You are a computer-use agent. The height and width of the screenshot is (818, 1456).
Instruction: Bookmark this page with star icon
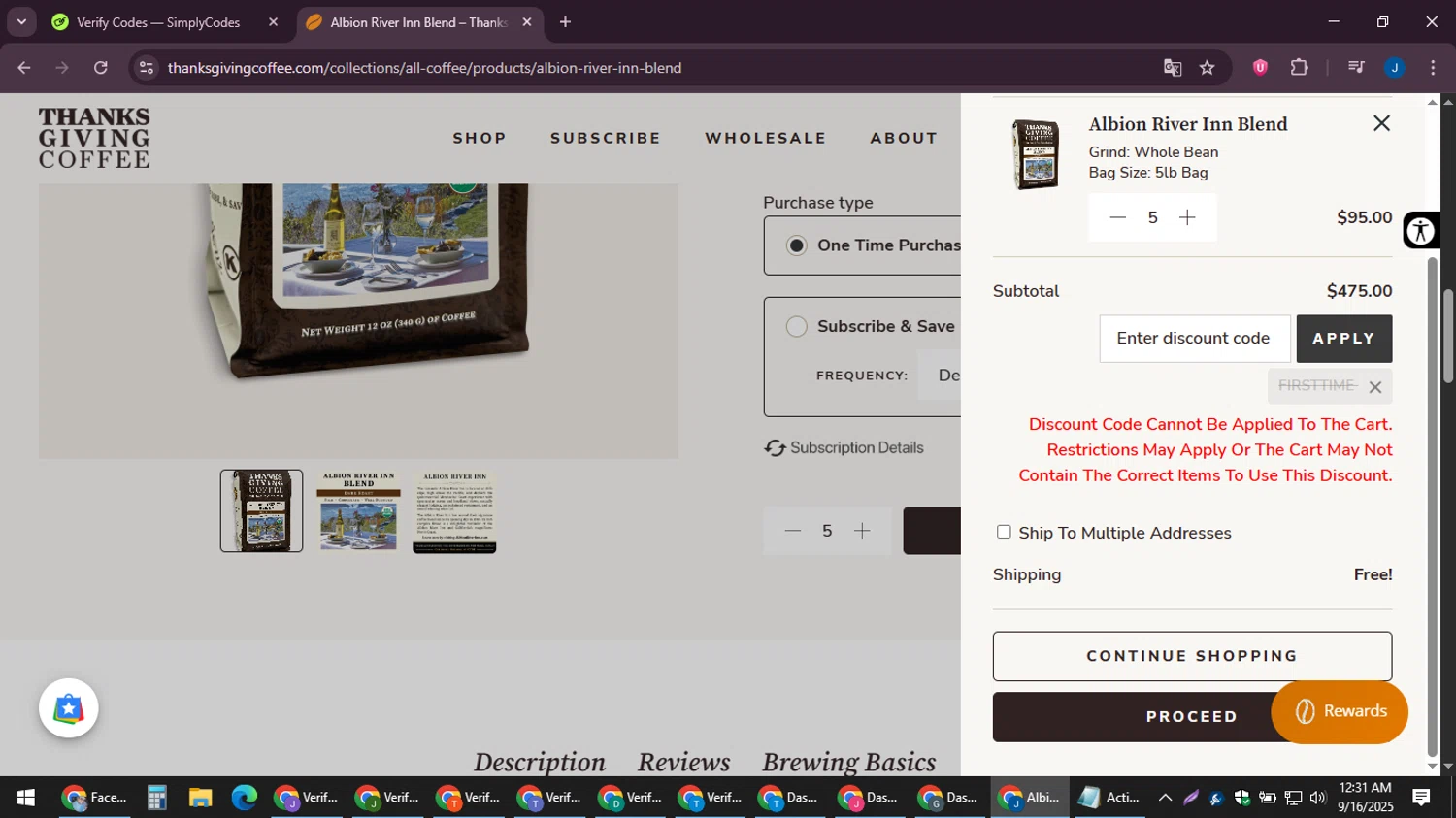tap(1207, 68)
